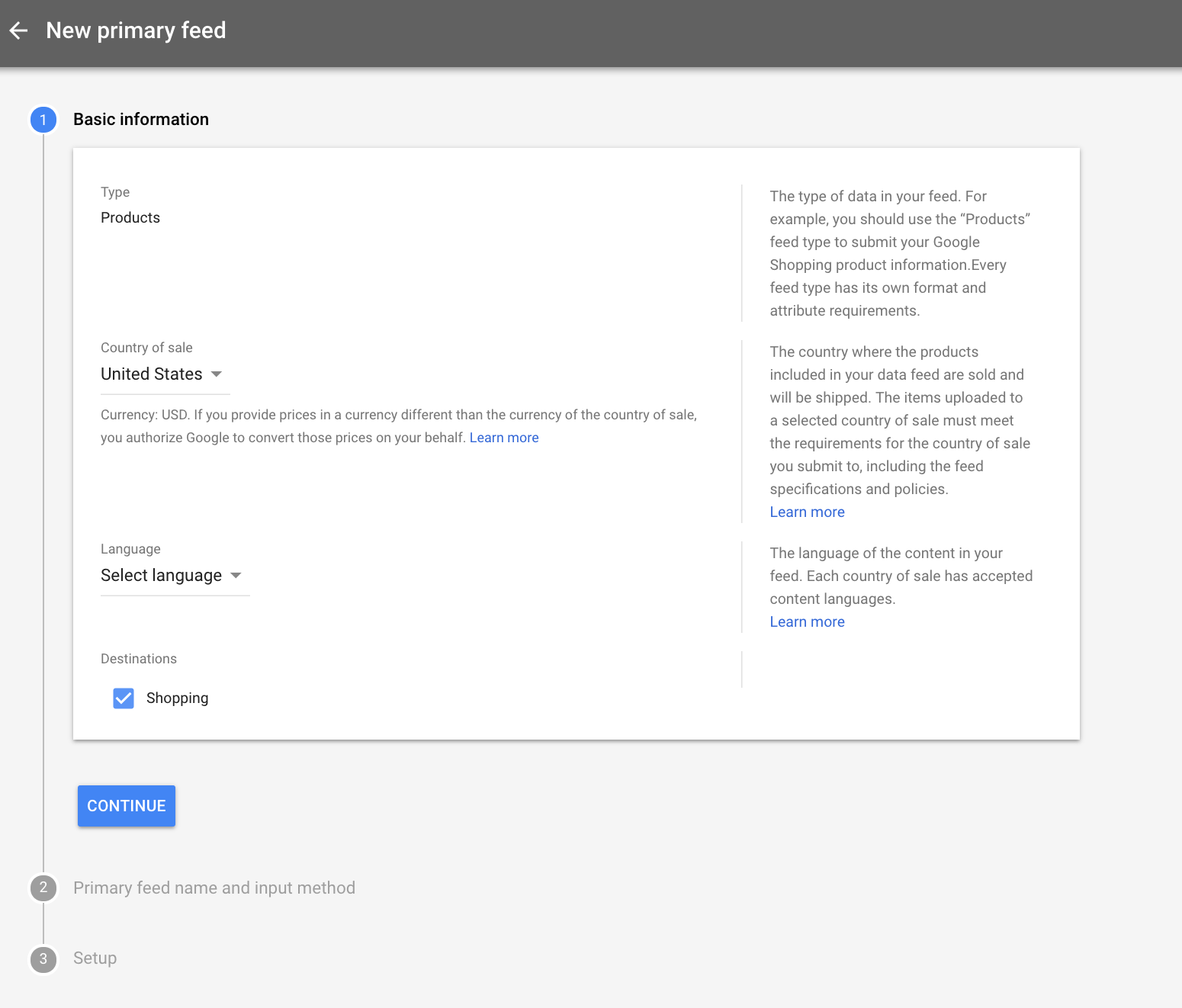Click the Destinations section label

pos(139,659)
